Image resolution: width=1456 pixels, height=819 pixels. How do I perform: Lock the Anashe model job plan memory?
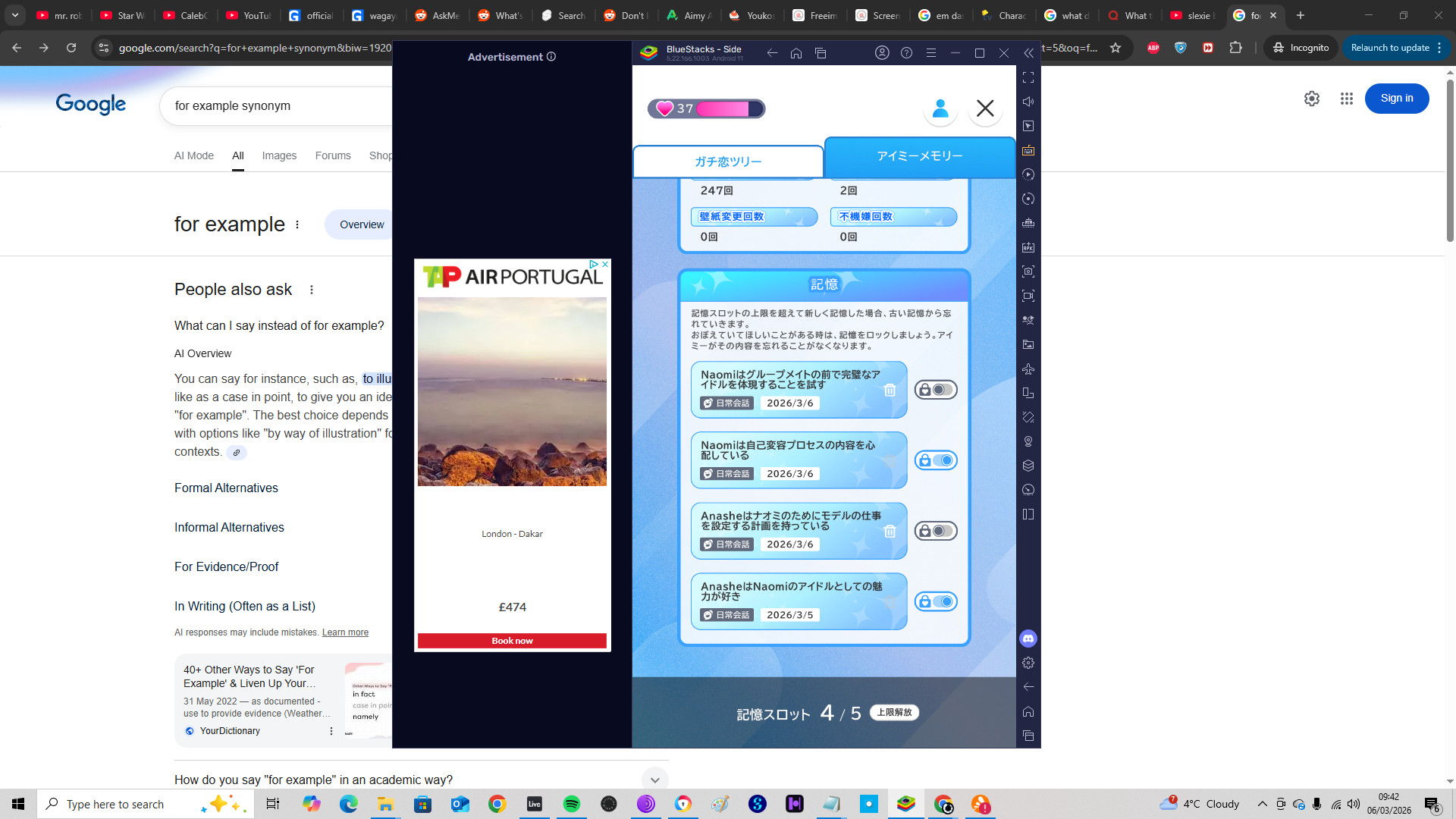936,531
